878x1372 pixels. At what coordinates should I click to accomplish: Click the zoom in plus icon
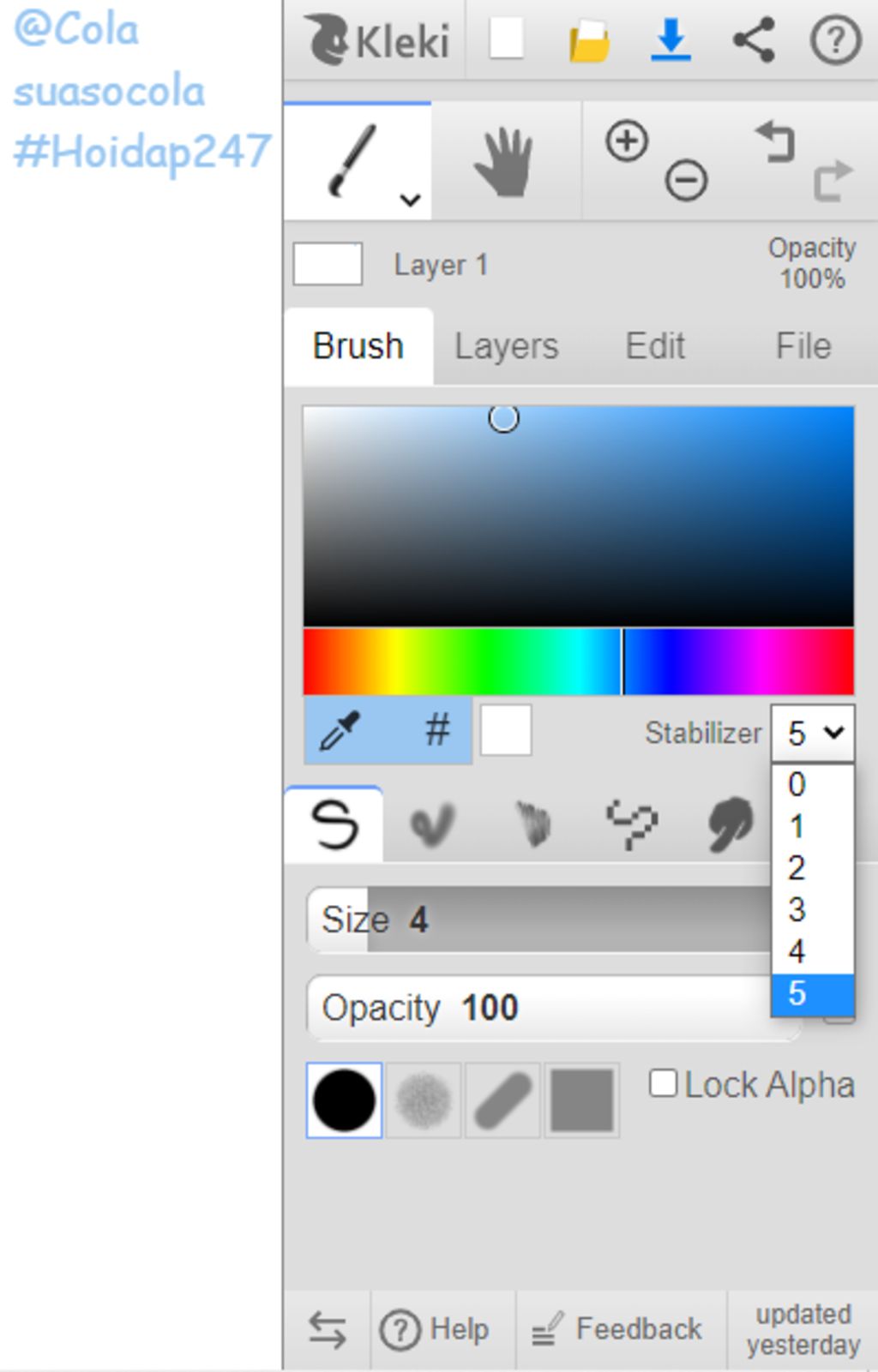coord(627,141)
